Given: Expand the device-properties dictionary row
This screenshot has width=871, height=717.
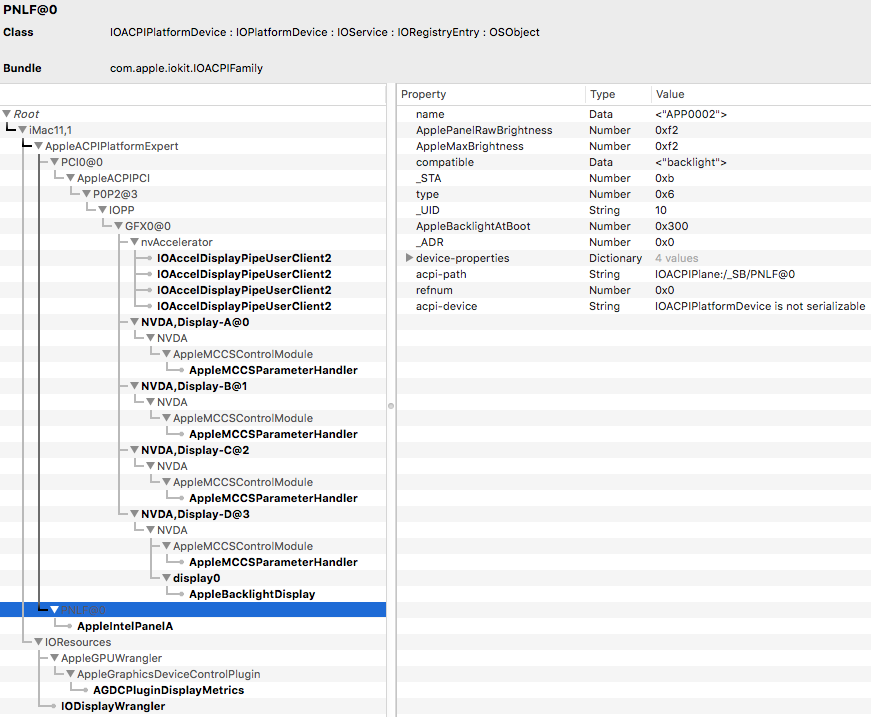Looking at the screenshot, I should click(x=409, y=258).
